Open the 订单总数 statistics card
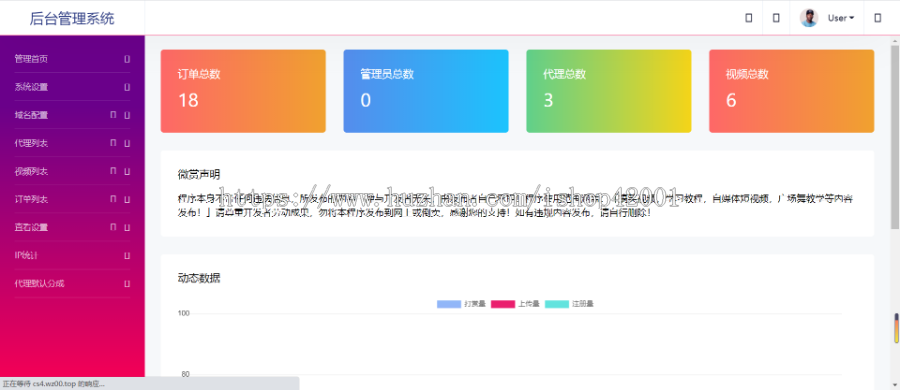 tap(243, 91)
